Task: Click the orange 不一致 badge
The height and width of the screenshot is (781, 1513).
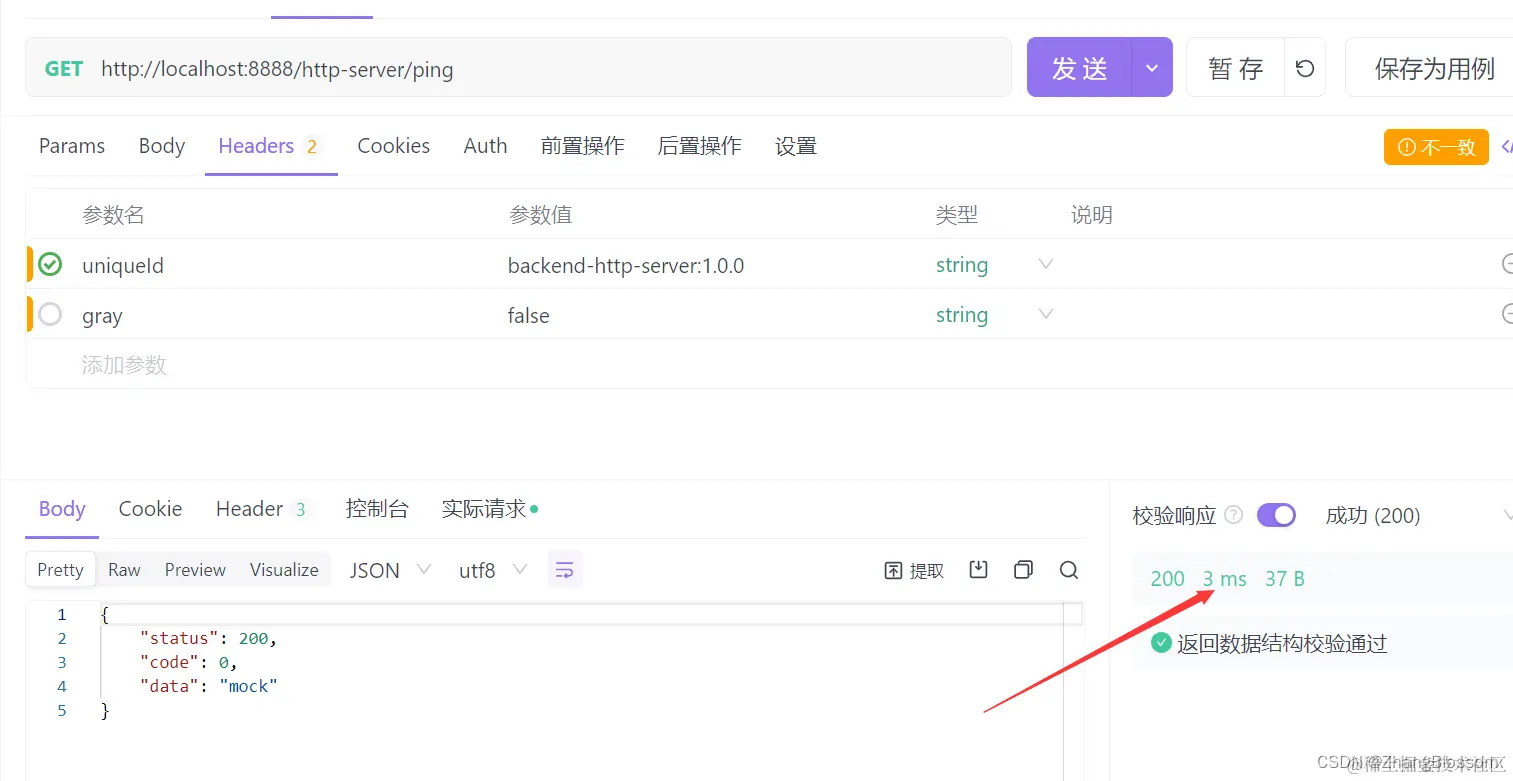Action: 1436,147
